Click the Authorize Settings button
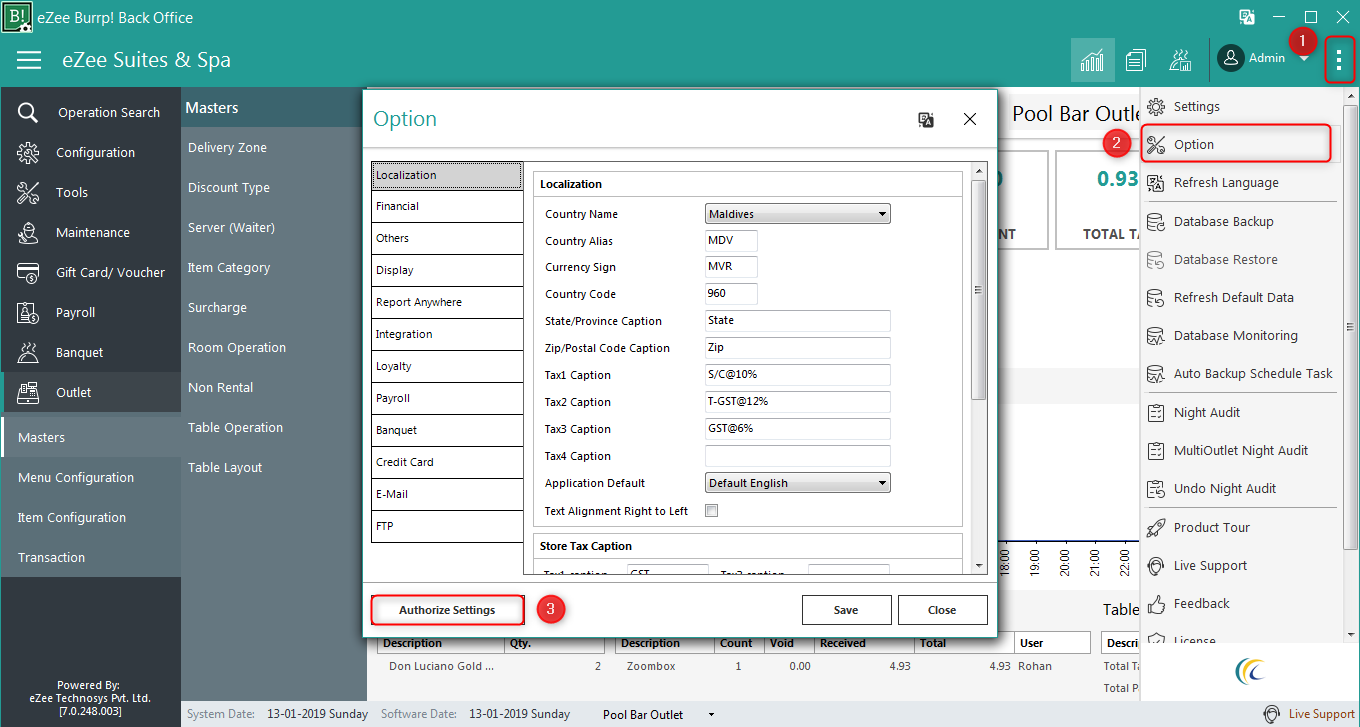The width and height of the screenshot is (1360, 727). tap(447, 610)
